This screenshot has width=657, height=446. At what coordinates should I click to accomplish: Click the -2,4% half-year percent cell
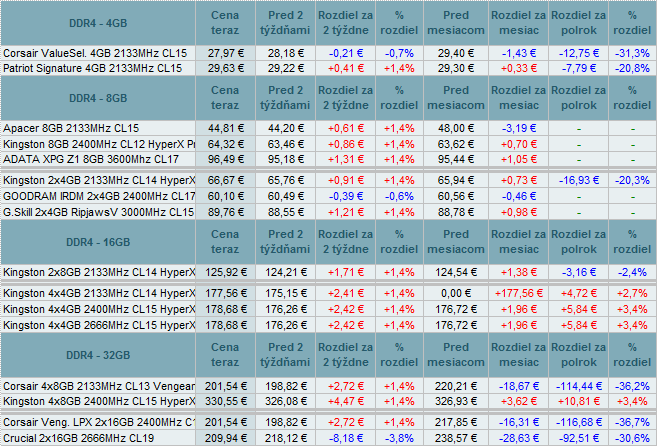(x=632, y=272)
